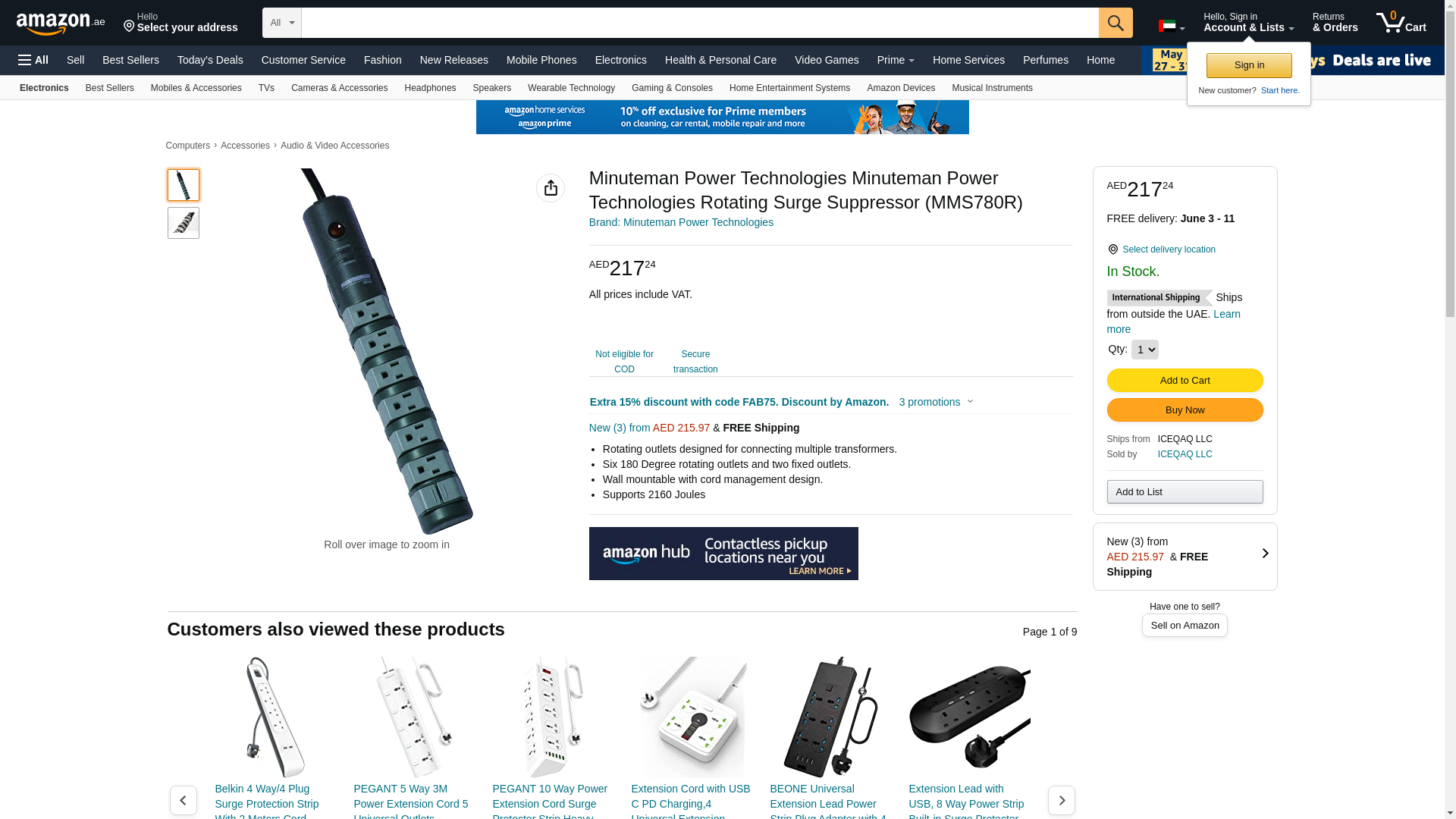Image resolution: width=1456 pixels, height=819 pixels.
Task: Open the Qty quantity dropdown
Action: pos(1145,350)
